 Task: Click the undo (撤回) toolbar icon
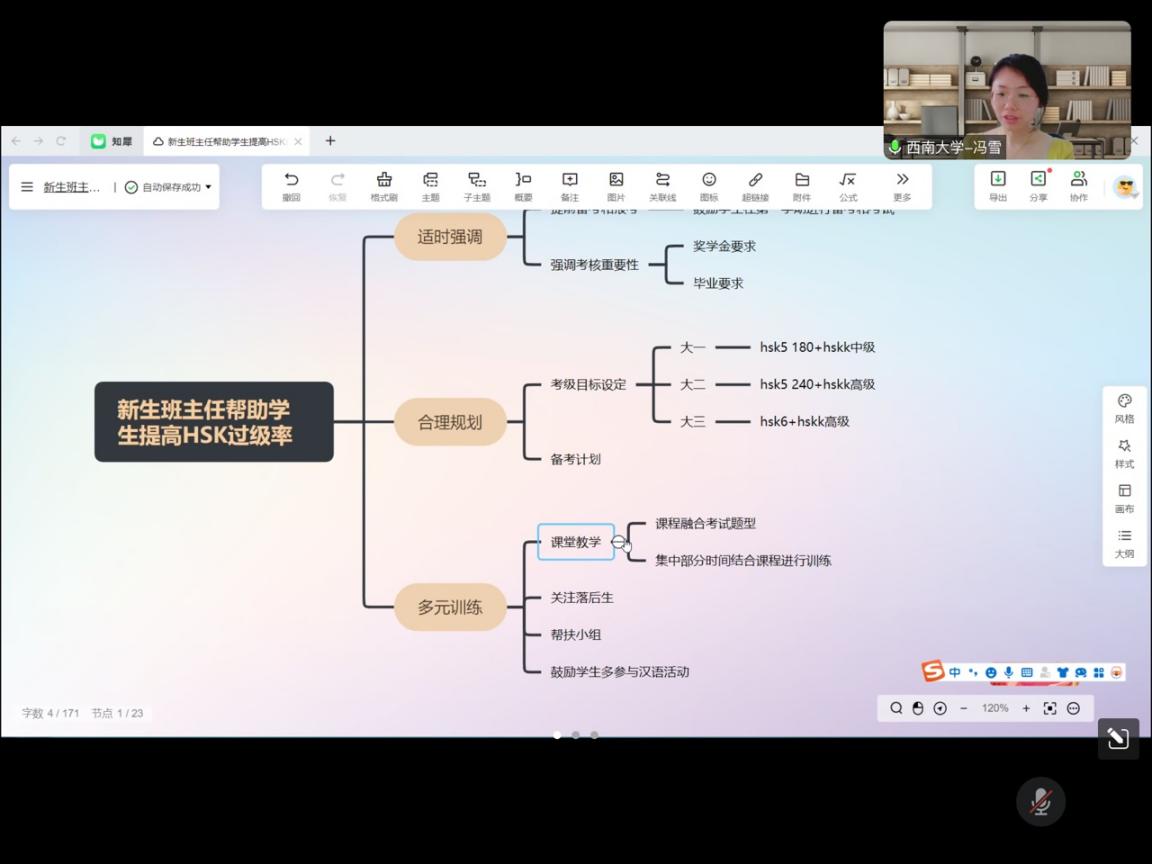pyautogui.click(x=291, y=185)
